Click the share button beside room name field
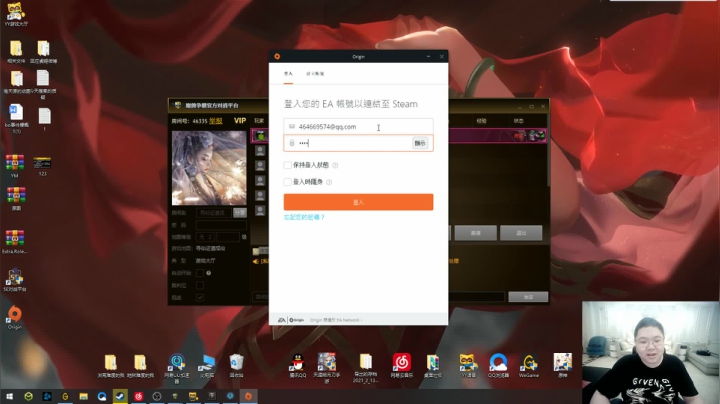720x404 pixels. tap(240, 213)
